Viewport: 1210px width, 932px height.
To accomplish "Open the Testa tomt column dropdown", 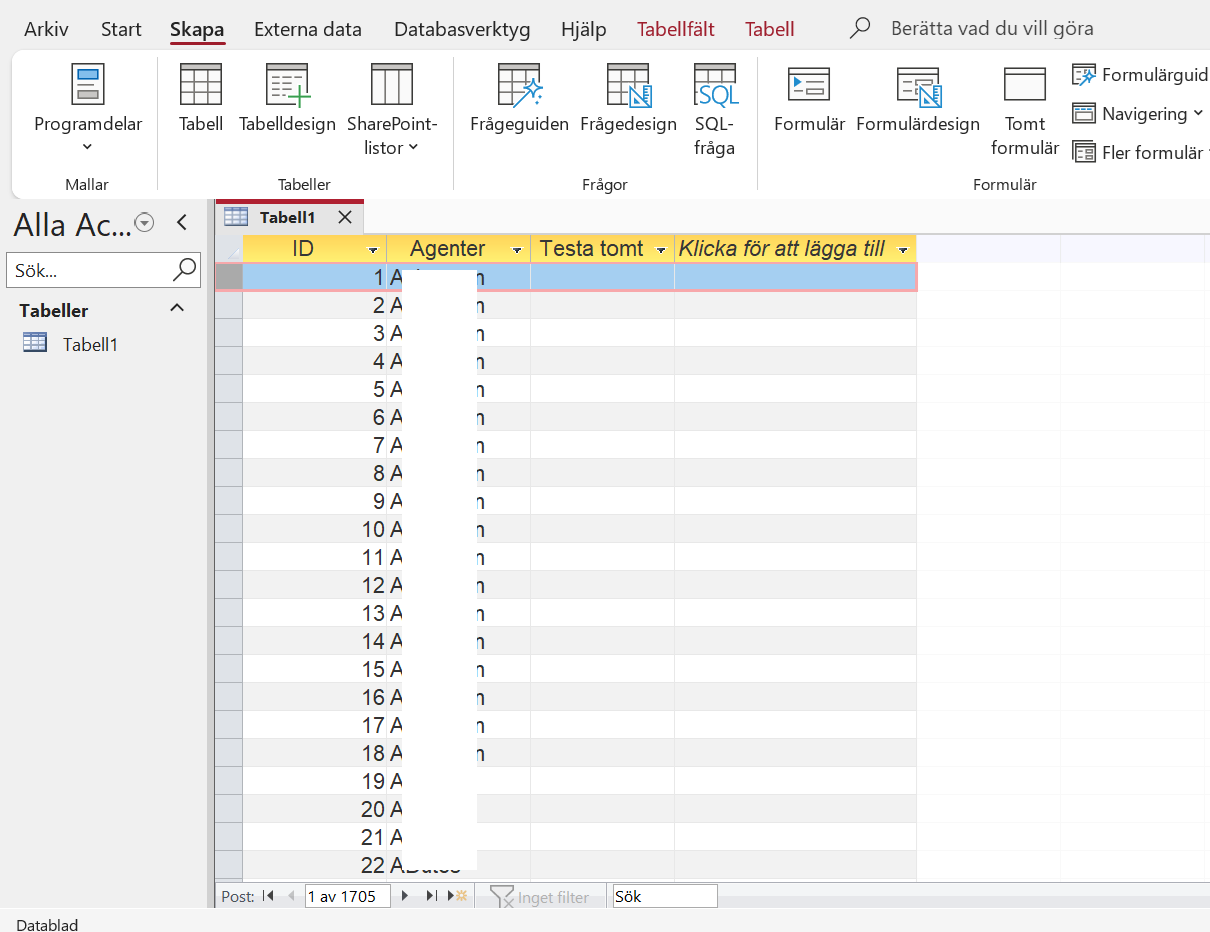I will coord(661,250).
